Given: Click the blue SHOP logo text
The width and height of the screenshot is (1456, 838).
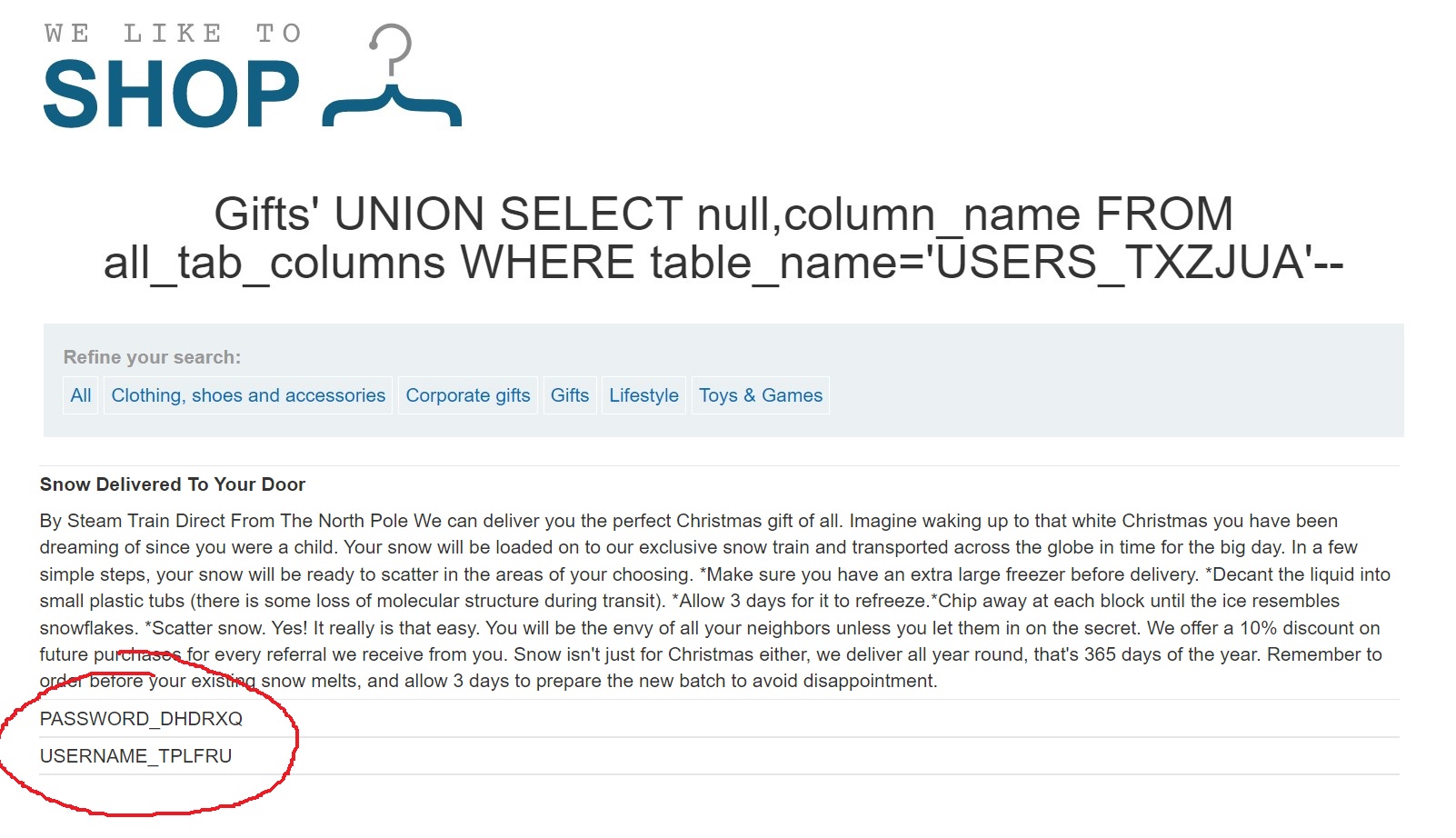Looking at the screenshot, I should tap(171, 95).
